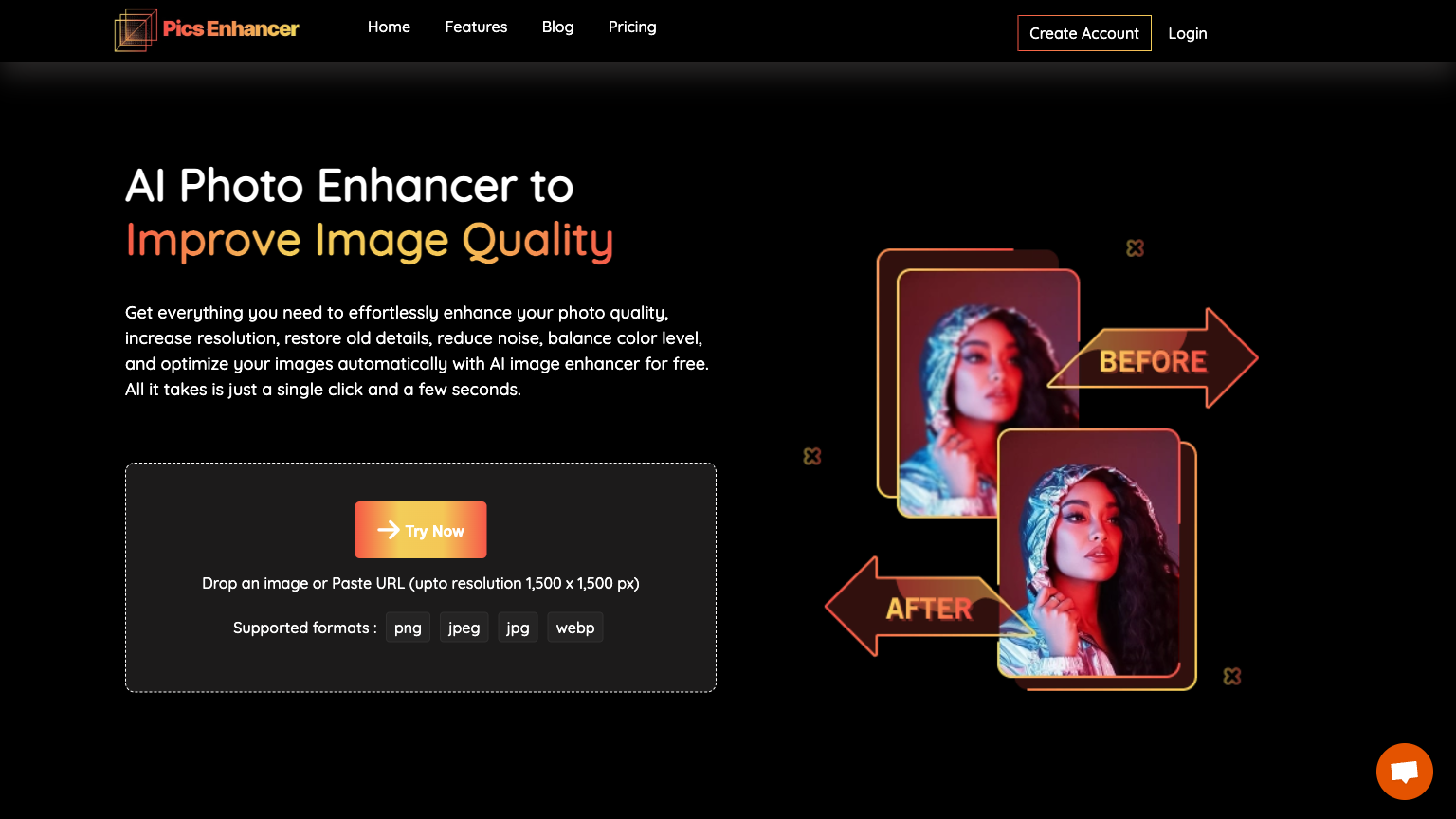Open the Features page

click(x=476, y=27)
